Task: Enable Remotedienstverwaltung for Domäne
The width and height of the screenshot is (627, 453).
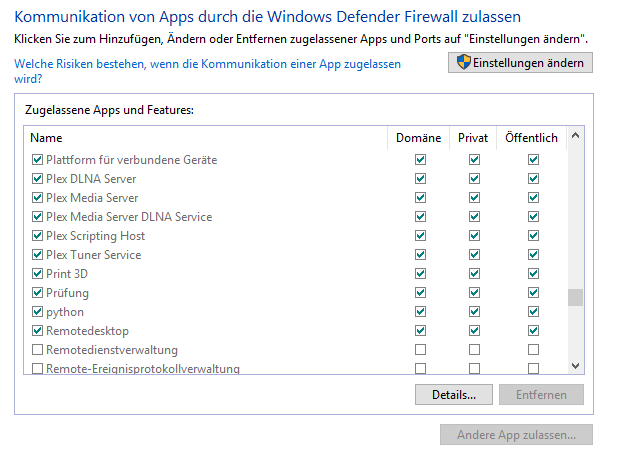Action: coord(420,350)
